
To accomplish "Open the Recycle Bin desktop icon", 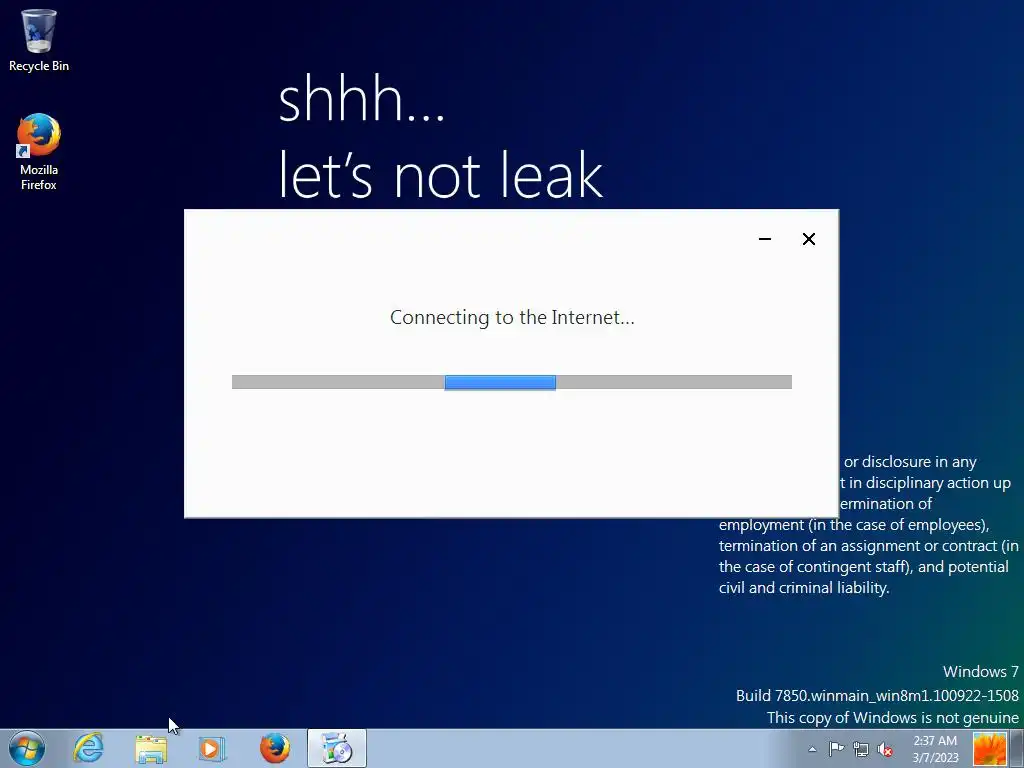I will pyautogui.click(x=39, y=39).
